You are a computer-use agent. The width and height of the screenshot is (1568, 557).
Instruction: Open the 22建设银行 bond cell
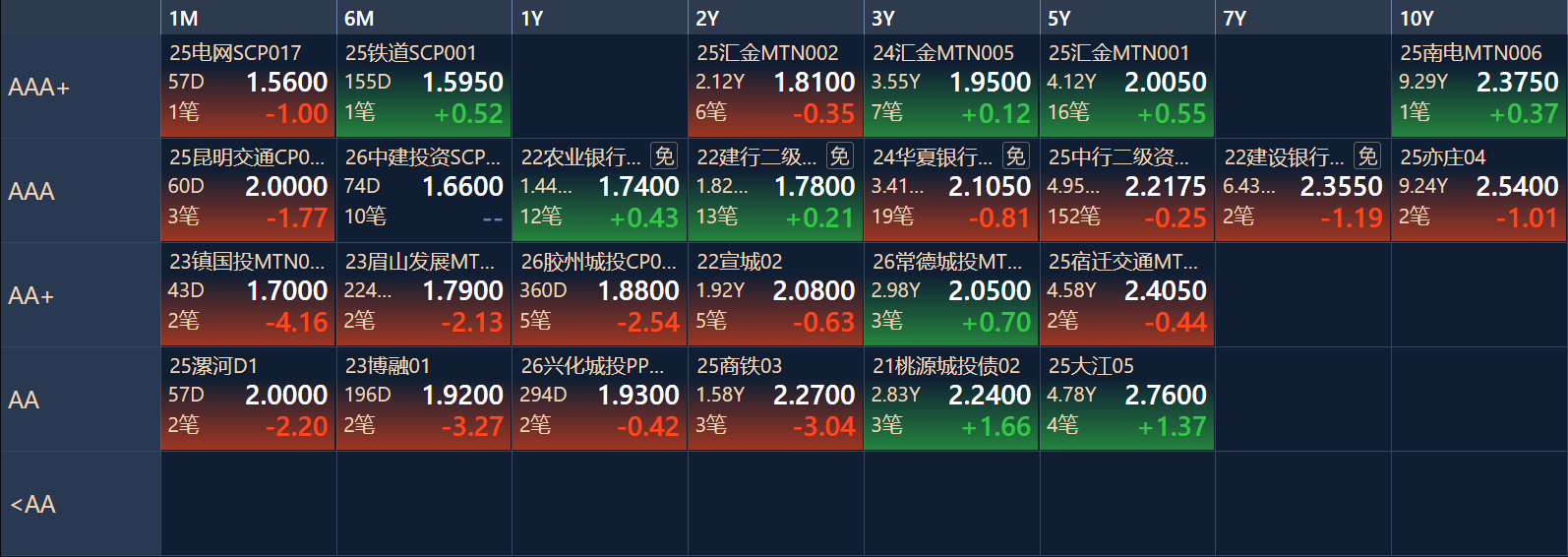click(1303, 190)
